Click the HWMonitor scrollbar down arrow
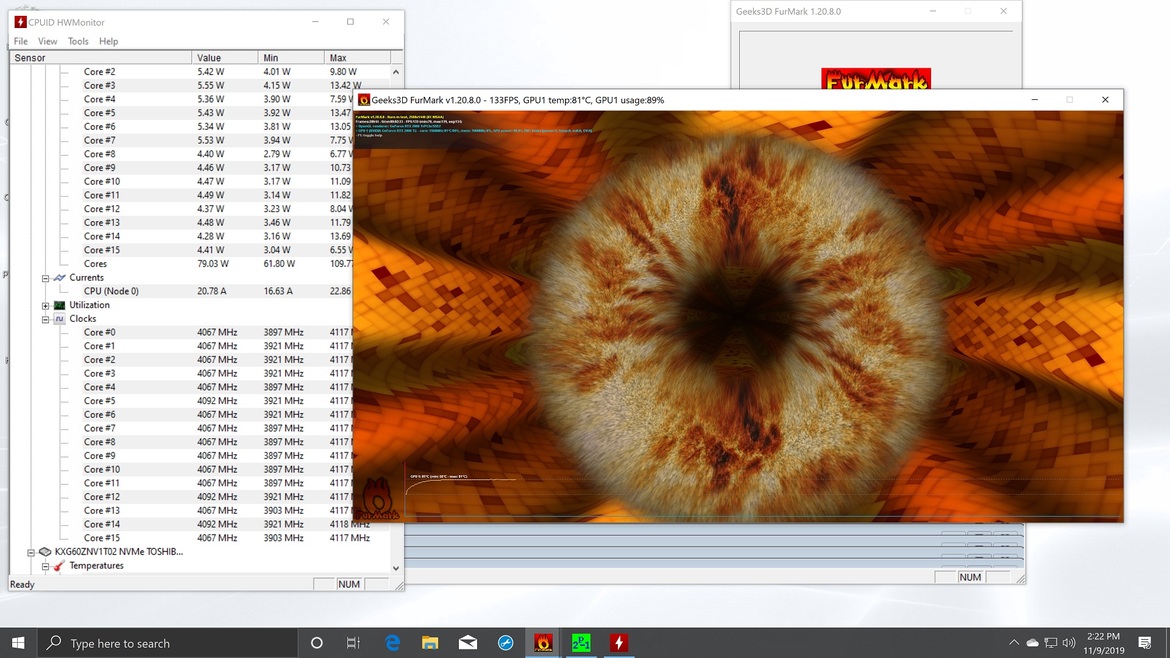1170x658 pixels. coord(396,568)
